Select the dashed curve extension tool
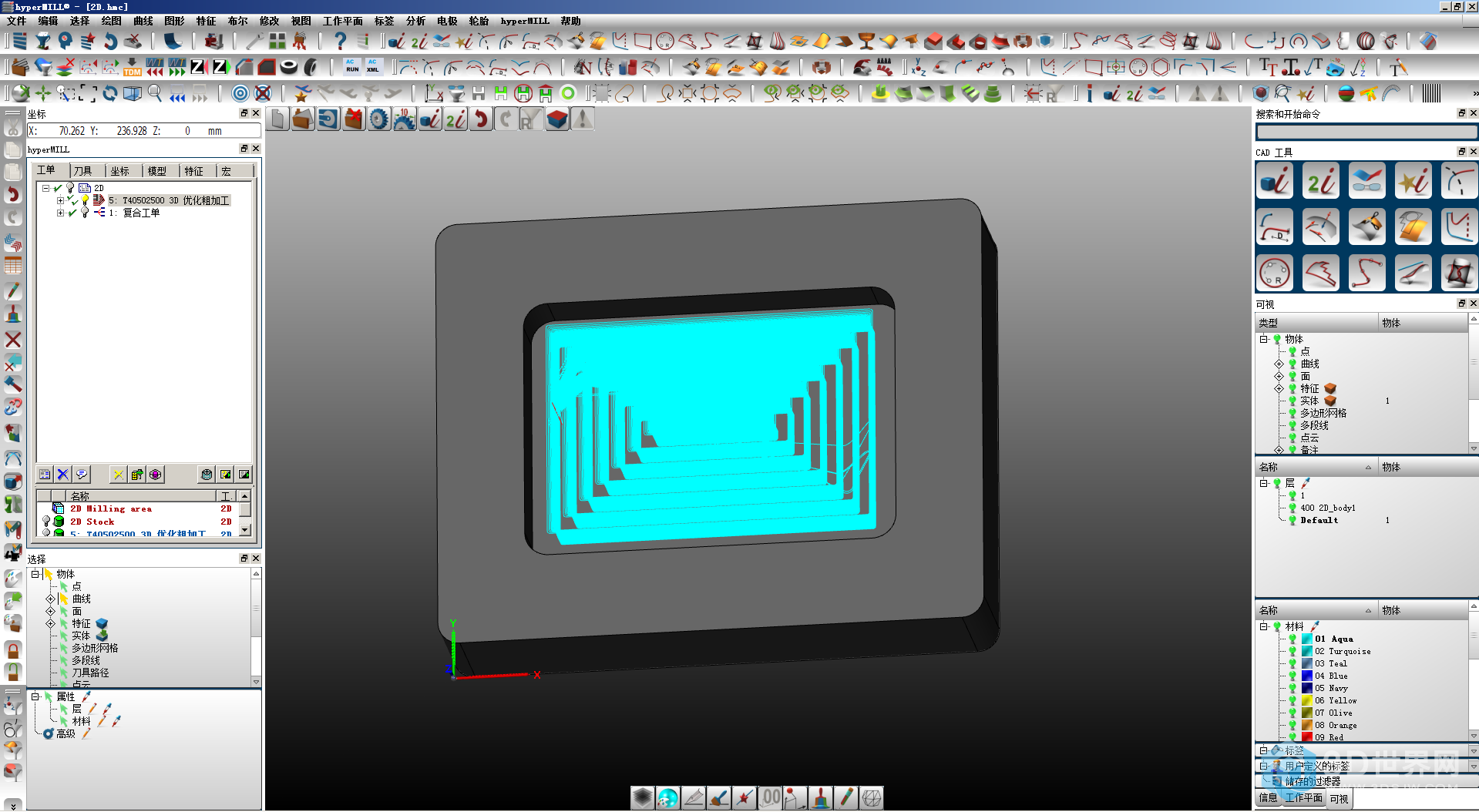Screen dimensions: 1479x812 click(x=1460, y=181)
